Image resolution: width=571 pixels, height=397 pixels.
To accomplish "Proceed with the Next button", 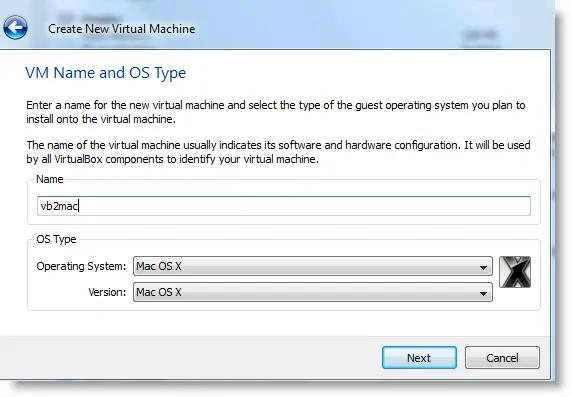I will tap(419, 358).
